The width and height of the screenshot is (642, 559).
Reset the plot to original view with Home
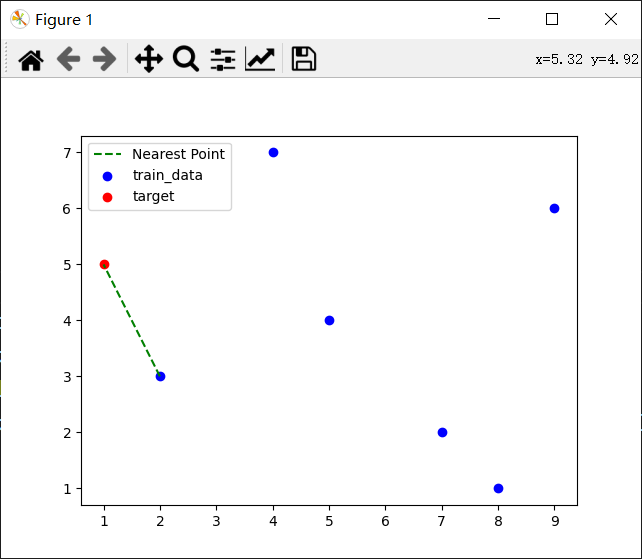[31, 60]
